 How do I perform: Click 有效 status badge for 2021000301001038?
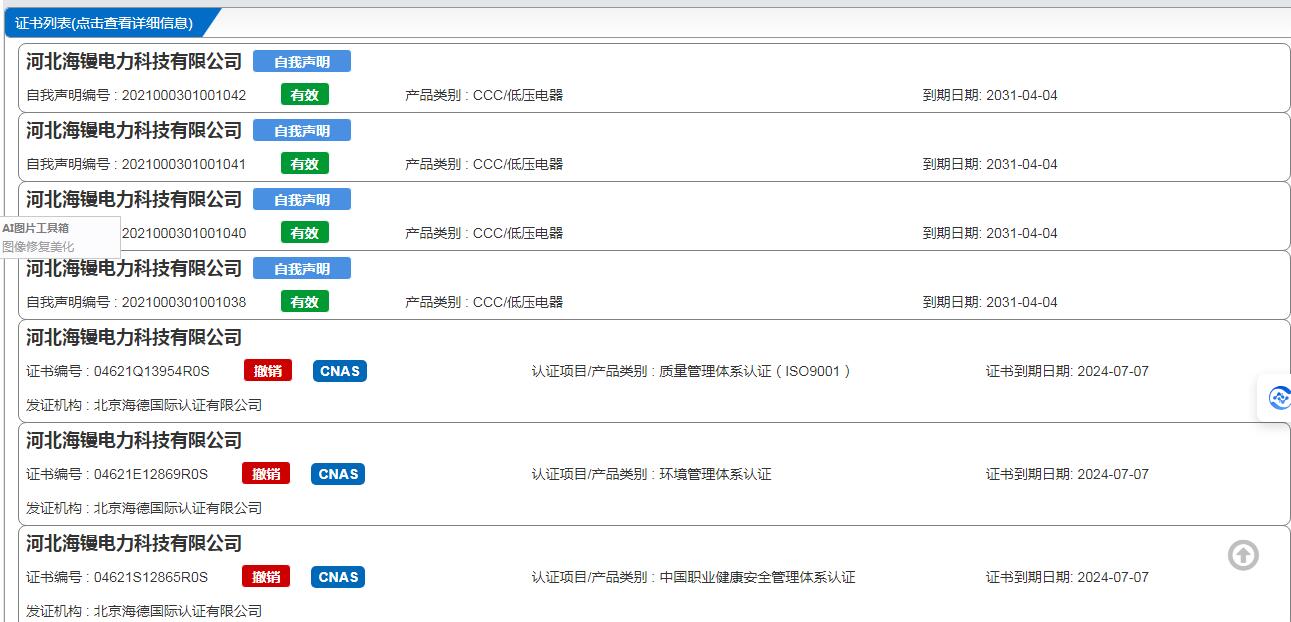(304, 302)
